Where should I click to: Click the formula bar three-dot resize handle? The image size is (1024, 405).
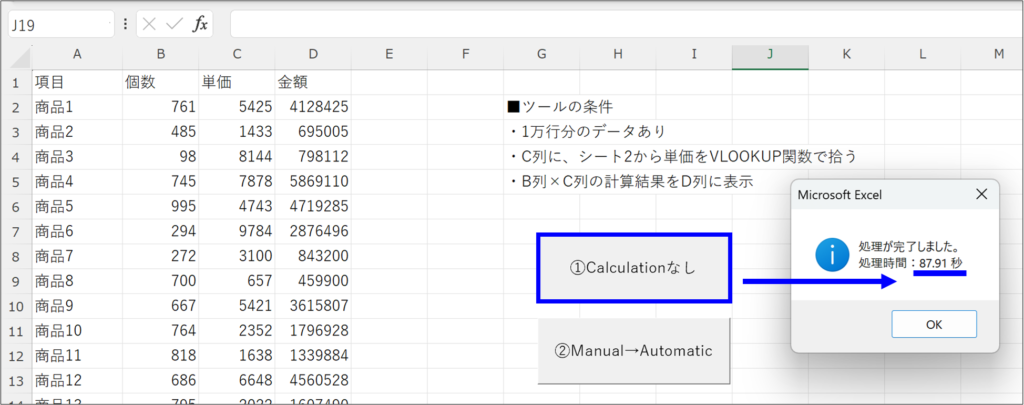125,25
